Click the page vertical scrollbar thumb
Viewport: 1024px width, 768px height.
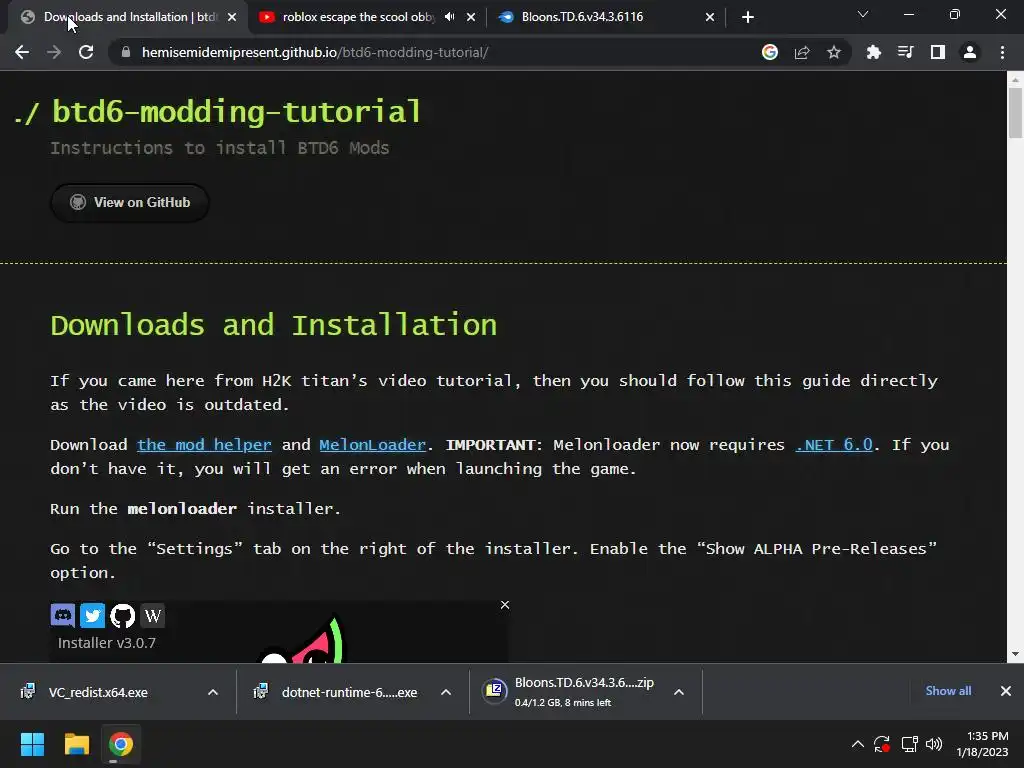coord(1015,112)
